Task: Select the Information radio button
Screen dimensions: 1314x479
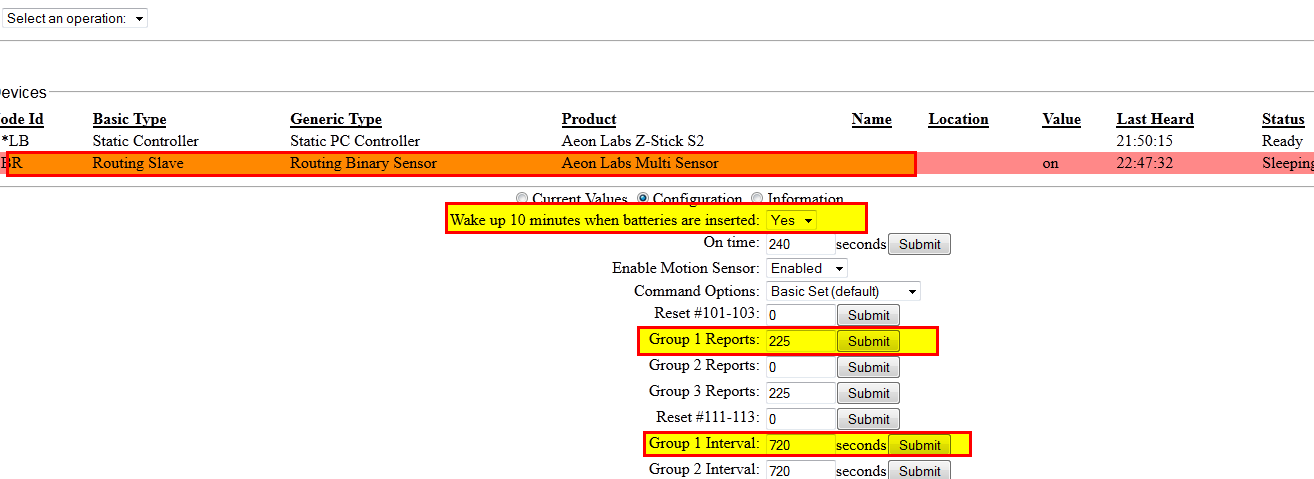Action: click(x=757, y=199)
